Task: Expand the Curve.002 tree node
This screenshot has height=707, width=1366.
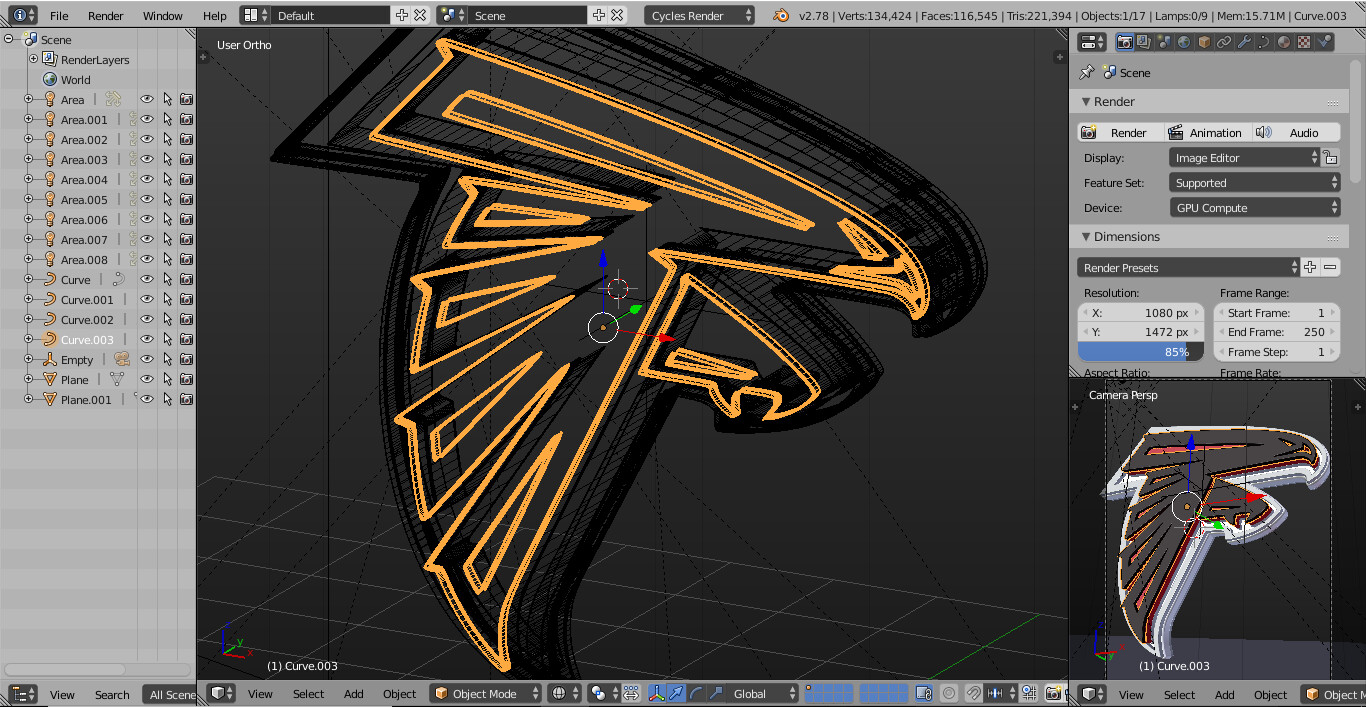Action: click(28, 319)
